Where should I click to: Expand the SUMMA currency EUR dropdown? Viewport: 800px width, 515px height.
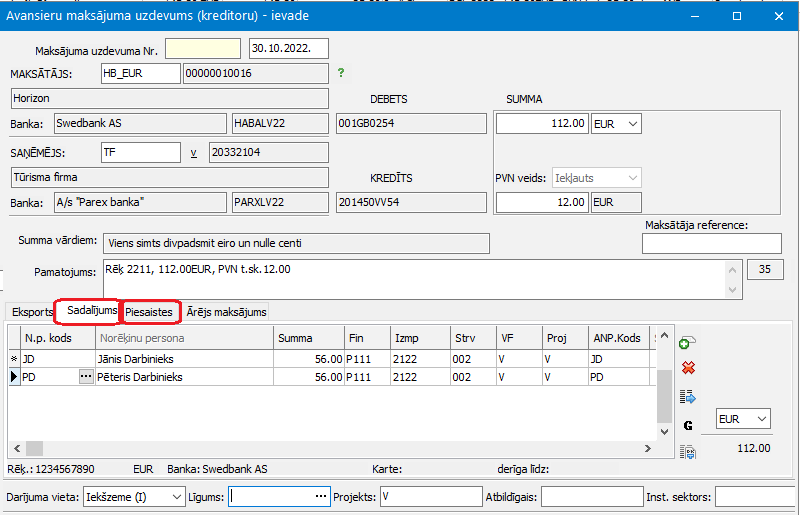coord(631,124)
